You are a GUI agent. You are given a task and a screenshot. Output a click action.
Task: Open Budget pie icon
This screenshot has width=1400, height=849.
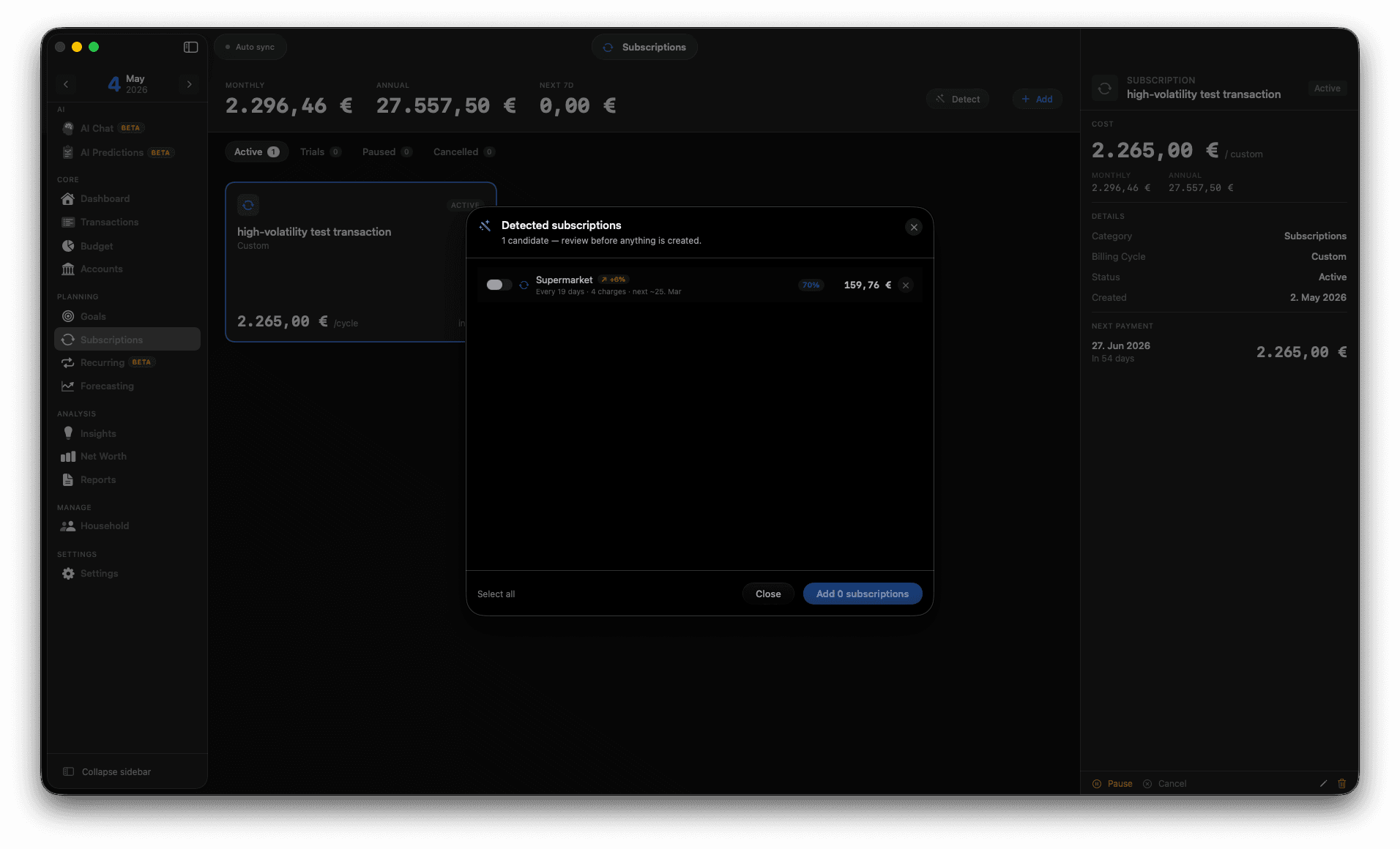[x=68, y=246]
